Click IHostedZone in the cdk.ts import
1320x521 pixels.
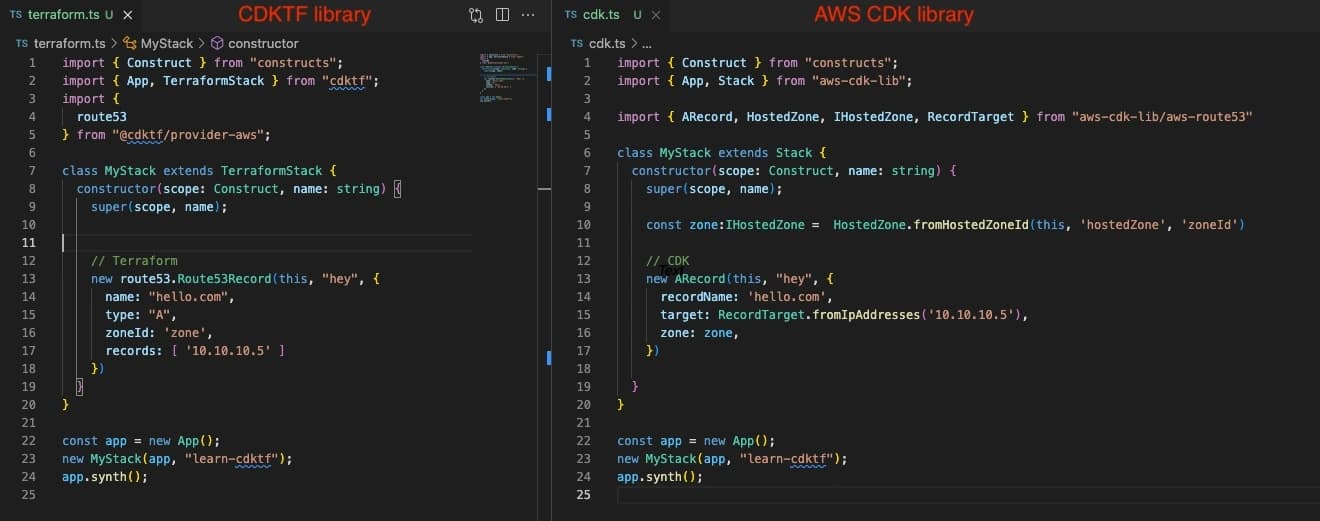tap(875, 116)
